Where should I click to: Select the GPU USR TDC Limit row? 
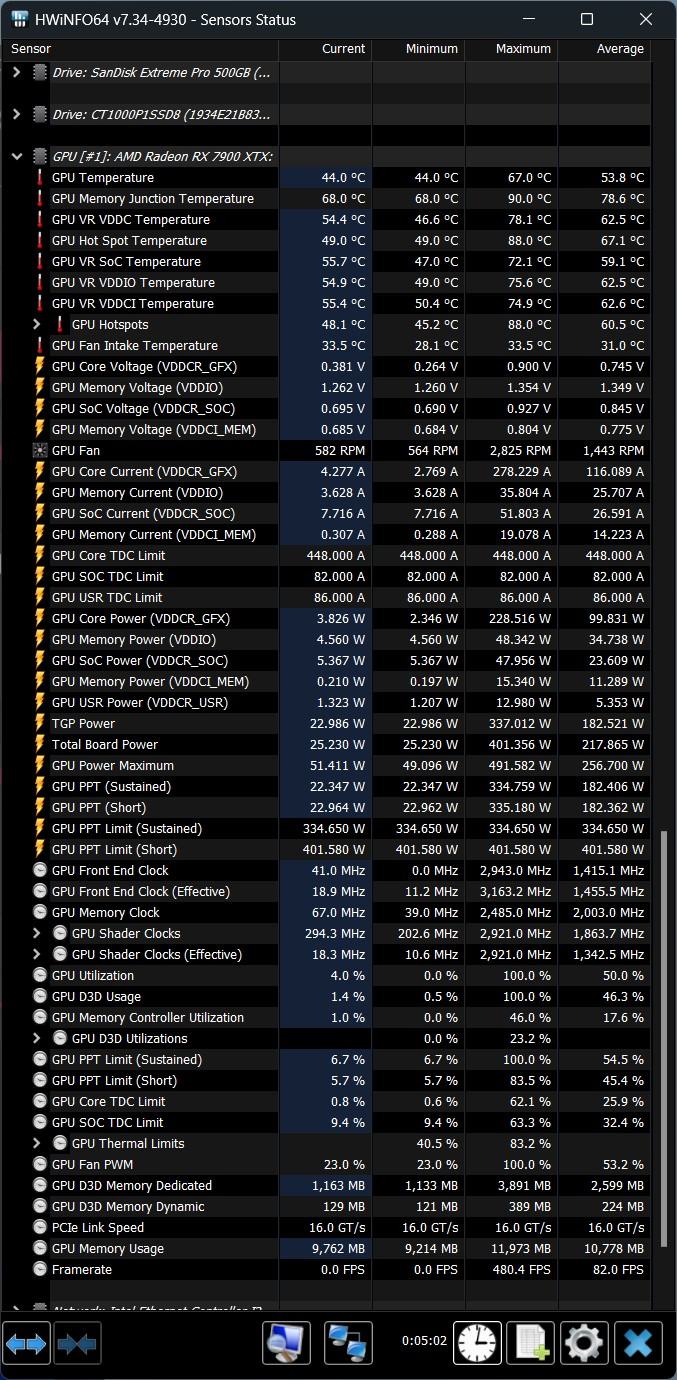(327, 598)
